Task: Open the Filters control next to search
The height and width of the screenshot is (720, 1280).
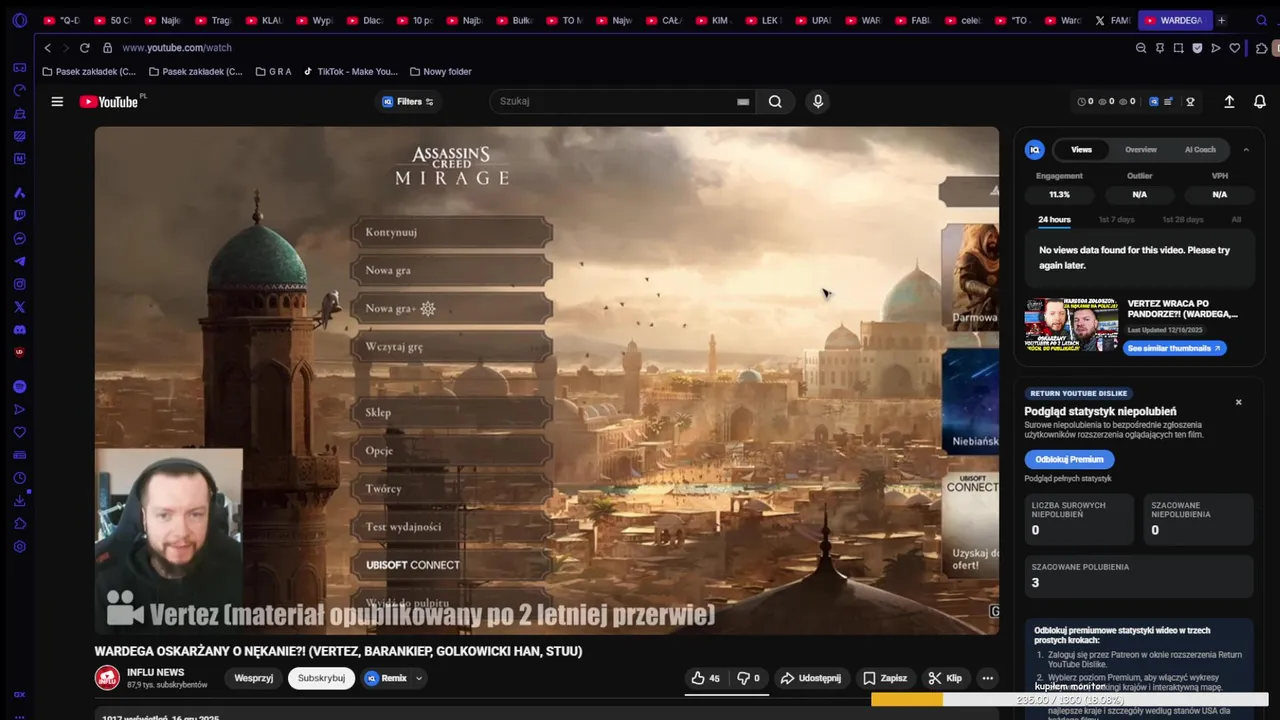Action: point(408,101)
